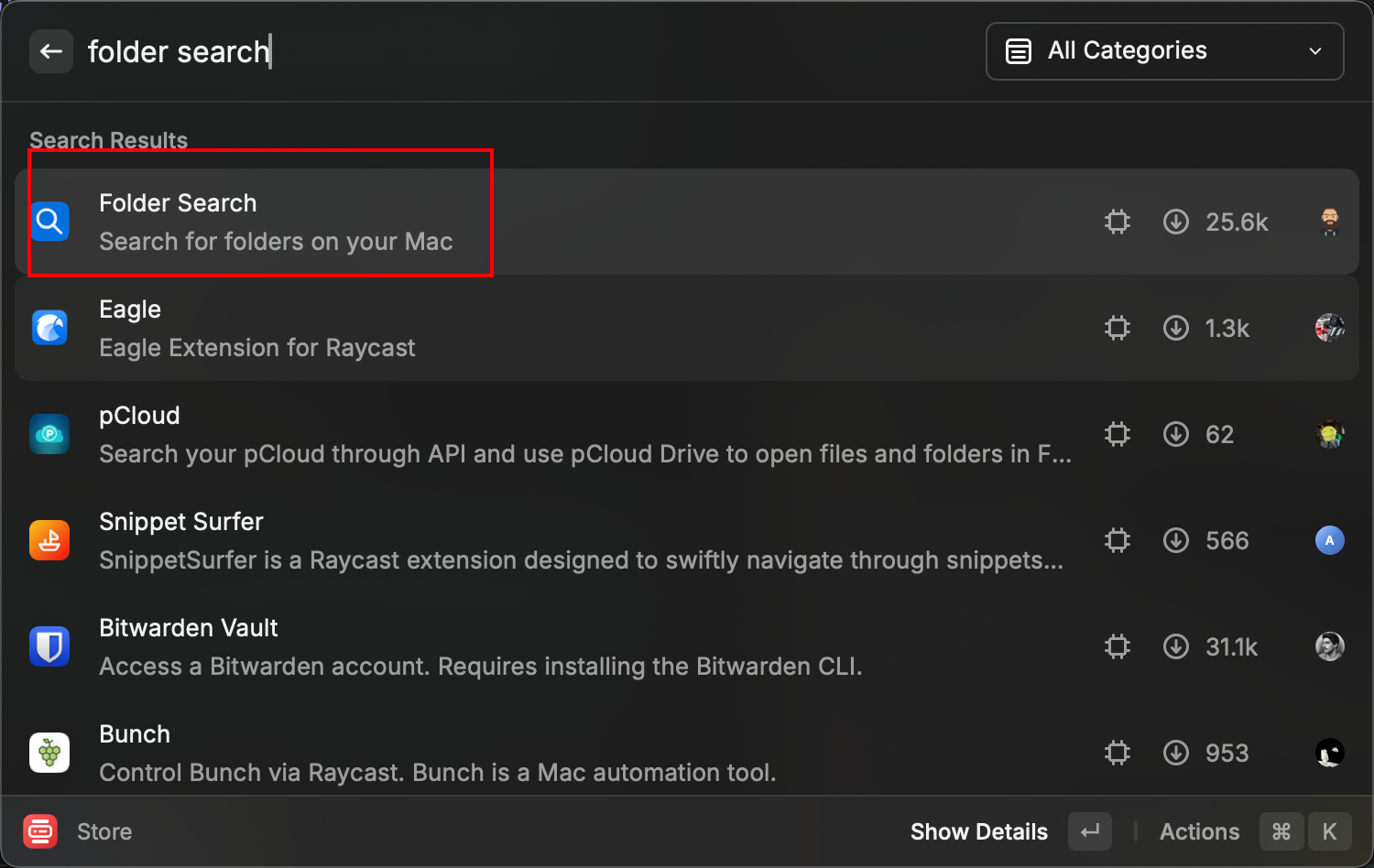Select the Bitwarden Vault title
This screenshot has width=1374, height=868.
[189, 628]
